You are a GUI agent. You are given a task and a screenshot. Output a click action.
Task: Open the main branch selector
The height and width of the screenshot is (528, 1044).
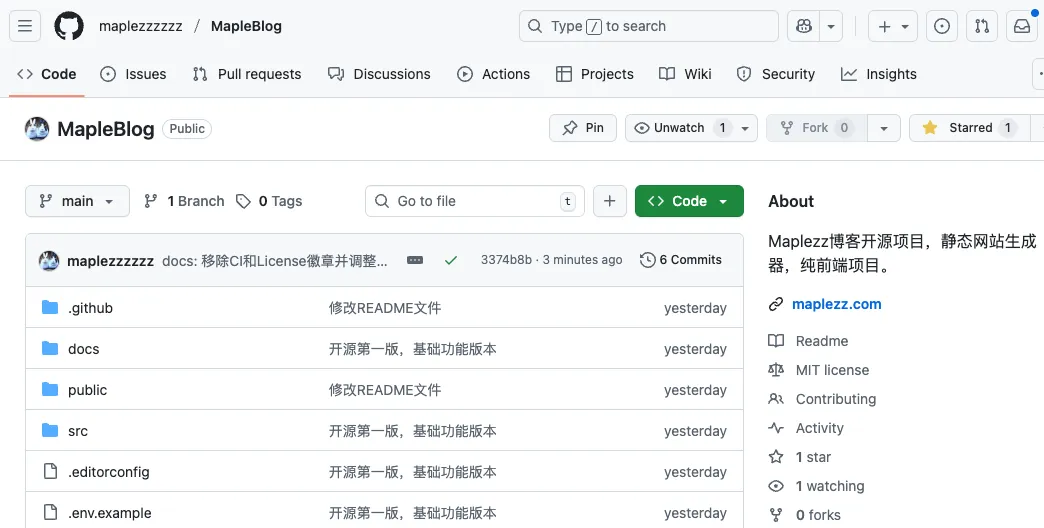pos(77,201)
